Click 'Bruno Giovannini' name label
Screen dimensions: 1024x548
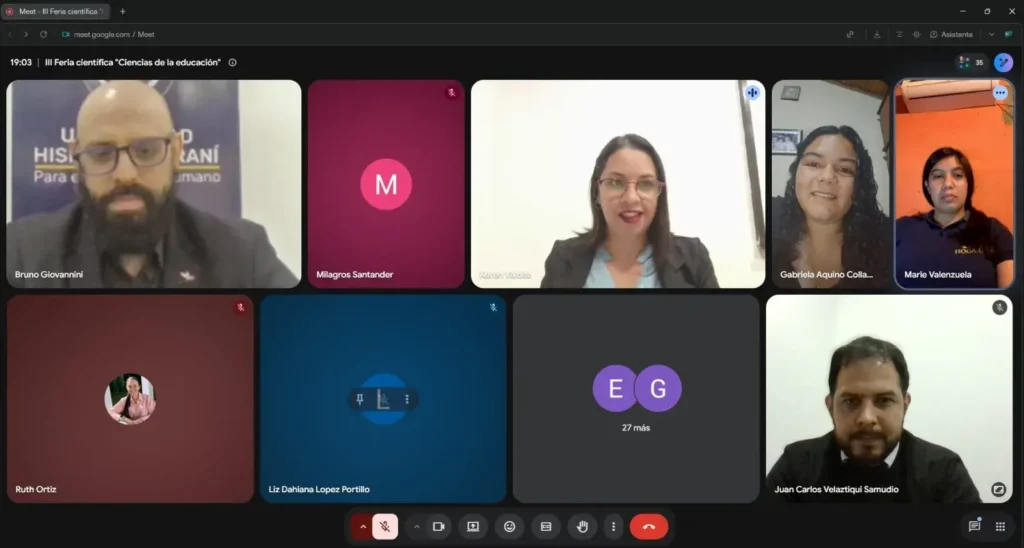coord(49,275)
